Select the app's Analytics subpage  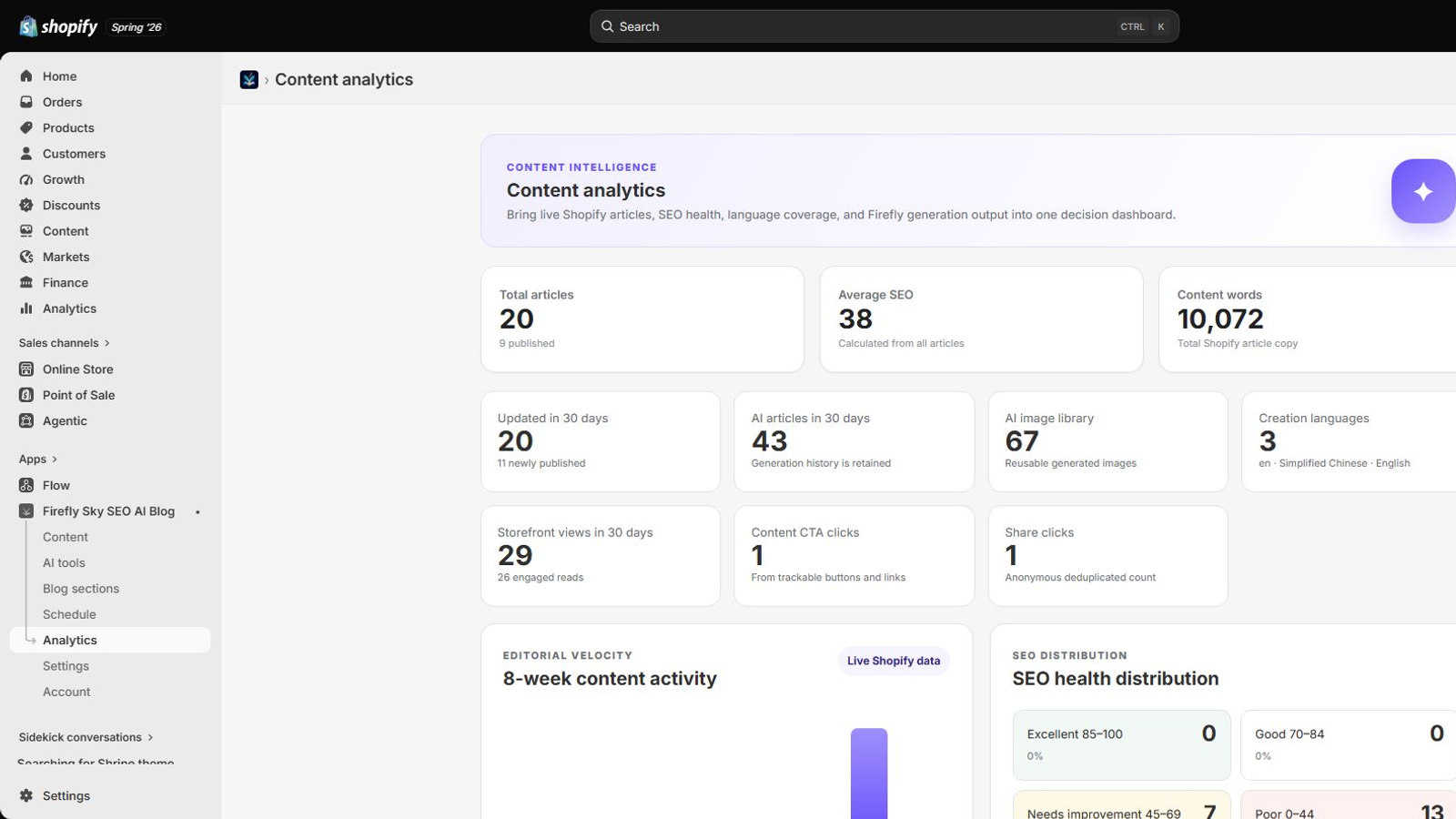[110, 640]
